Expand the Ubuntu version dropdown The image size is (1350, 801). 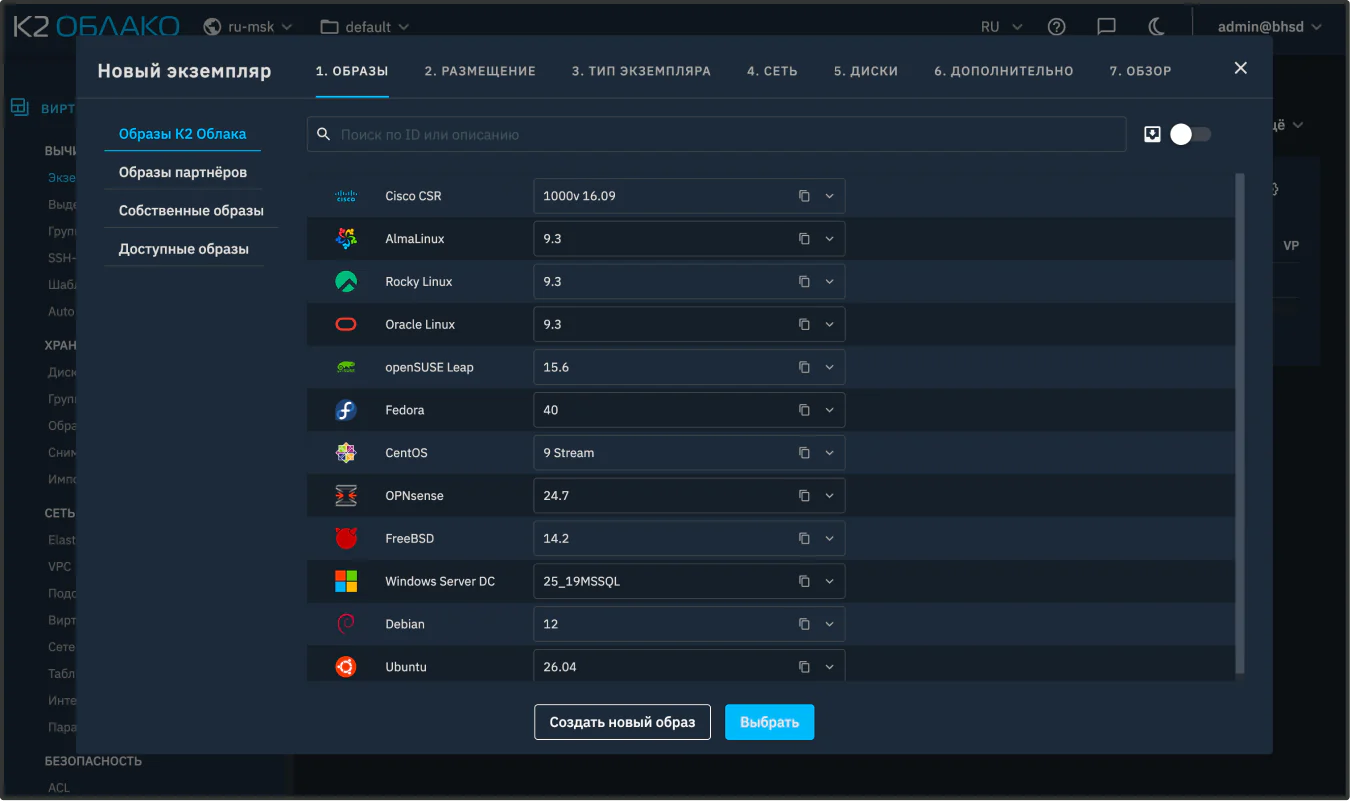[x=829, y=667]
